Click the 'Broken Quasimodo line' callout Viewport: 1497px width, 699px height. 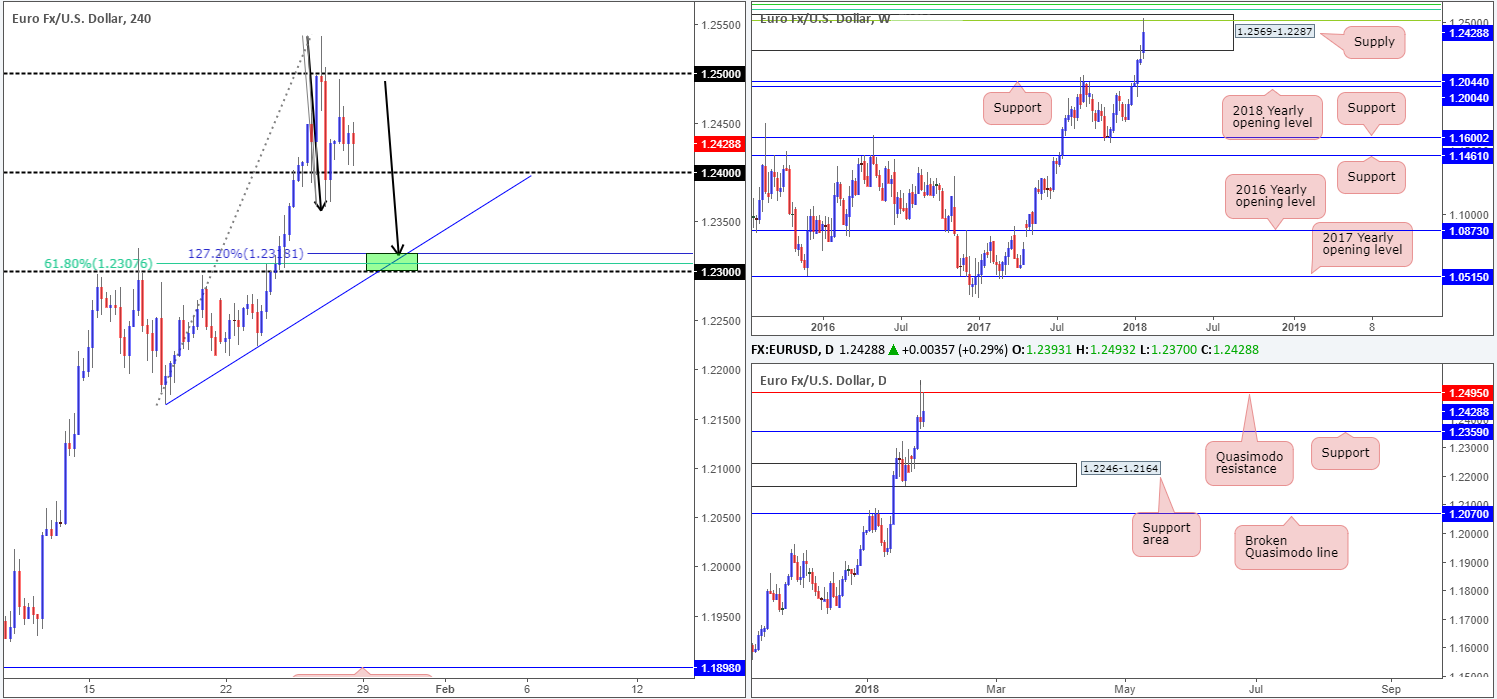coord(1290,548)
